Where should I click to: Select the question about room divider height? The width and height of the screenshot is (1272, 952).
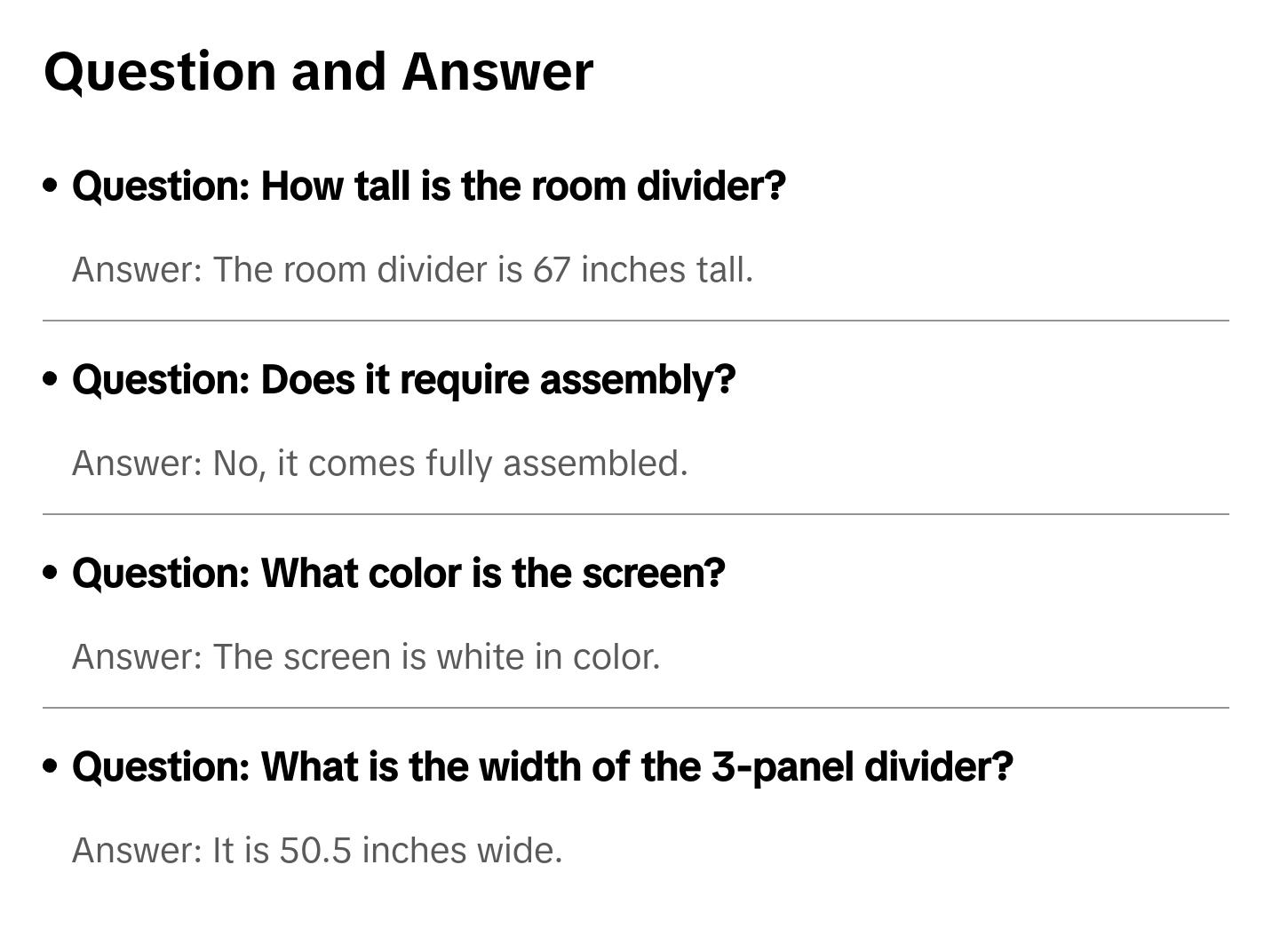click(x=429, y=186)
